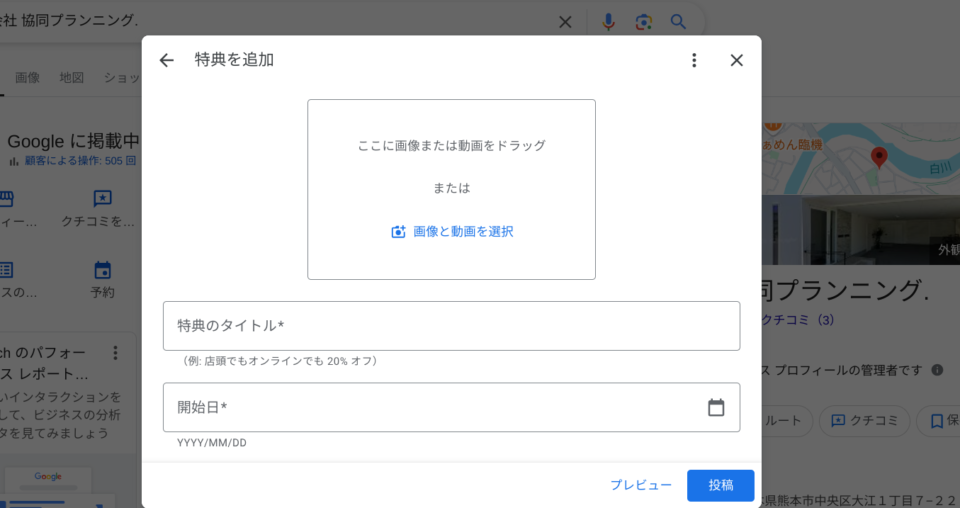Click the red map pin marker
The image size is (960, 508).
[x=879, y=157]
